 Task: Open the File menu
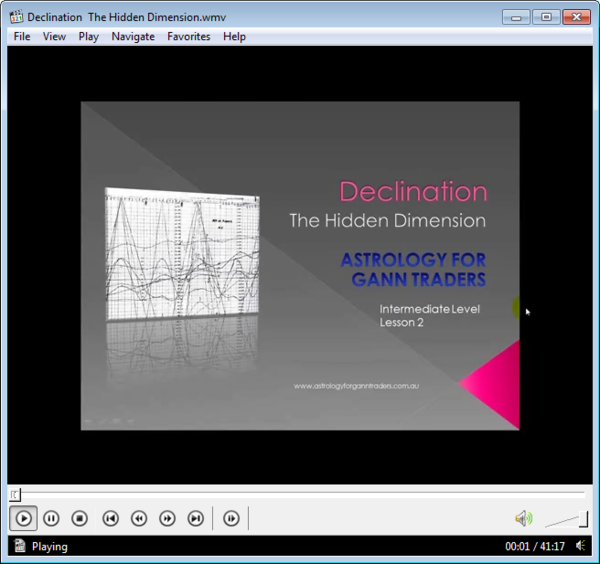coord(22,36)
